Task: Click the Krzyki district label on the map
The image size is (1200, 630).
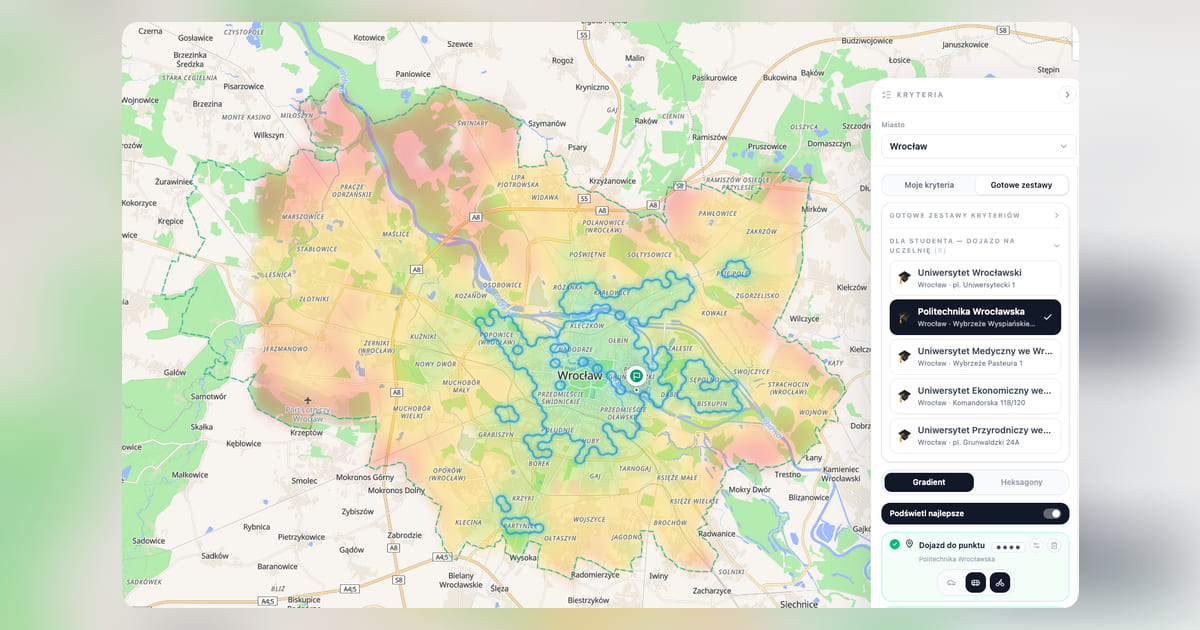Action: tap(522, 498)
